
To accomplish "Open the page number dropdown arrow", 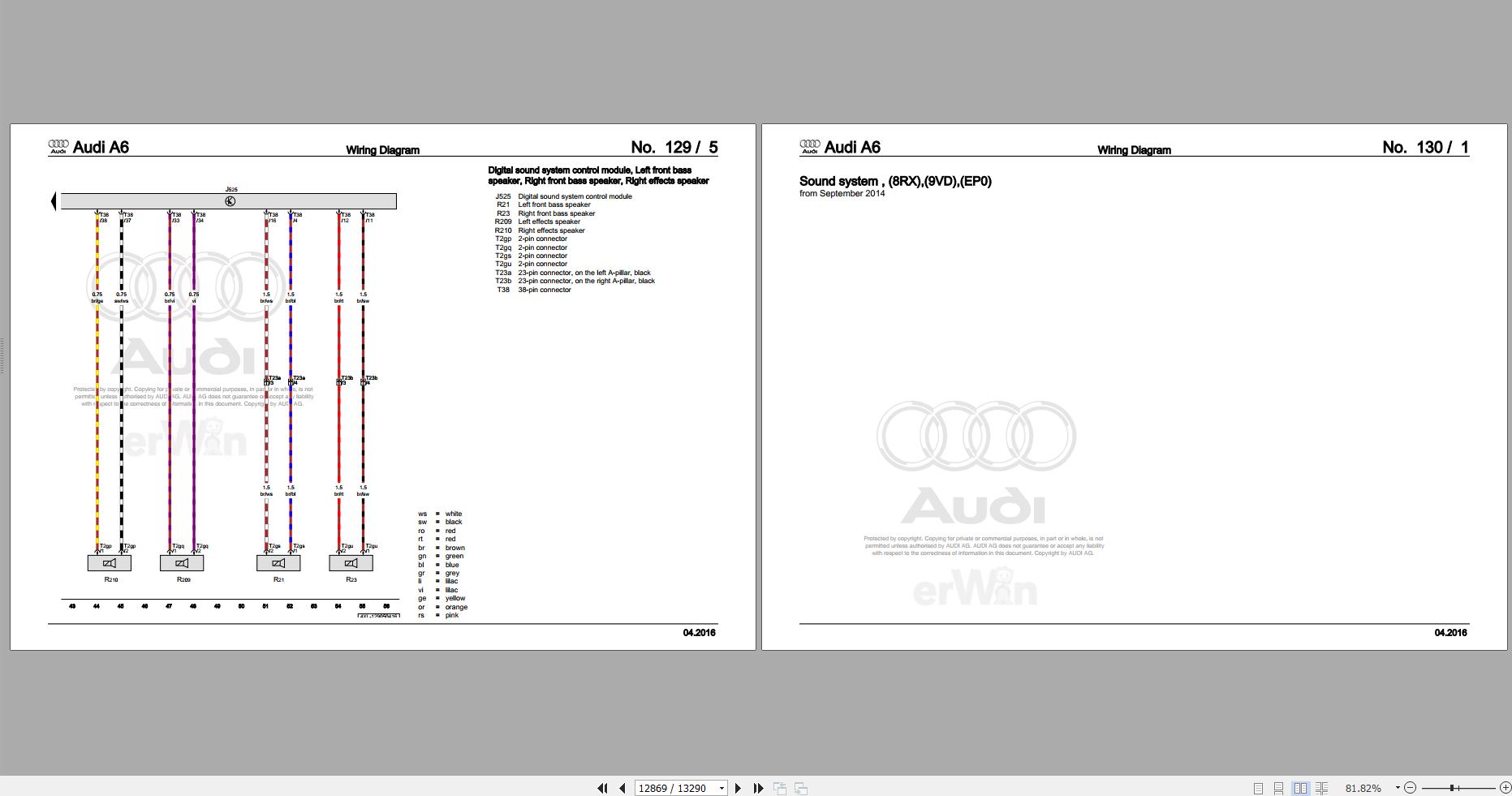I will (x=722, y=788).
